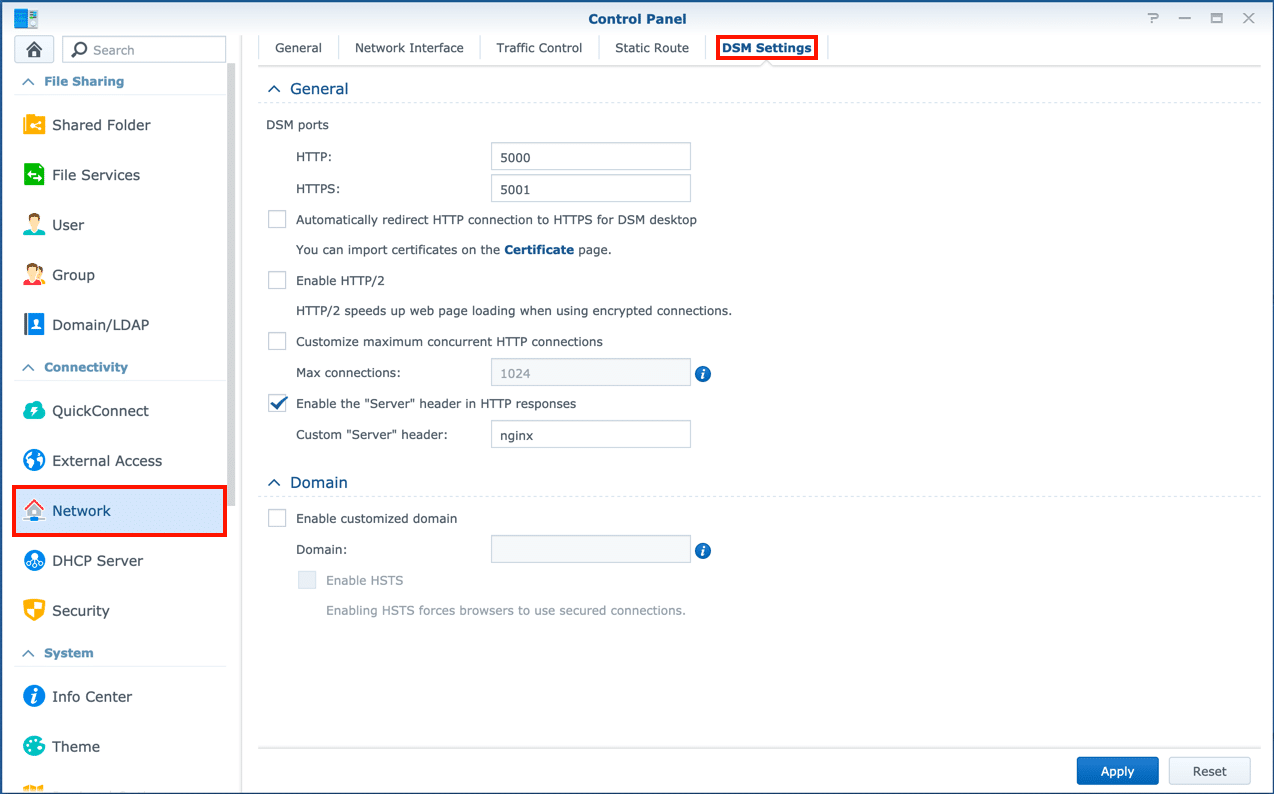Enable HTTP/2 checkbox
1274x794 pixels.
277,281
